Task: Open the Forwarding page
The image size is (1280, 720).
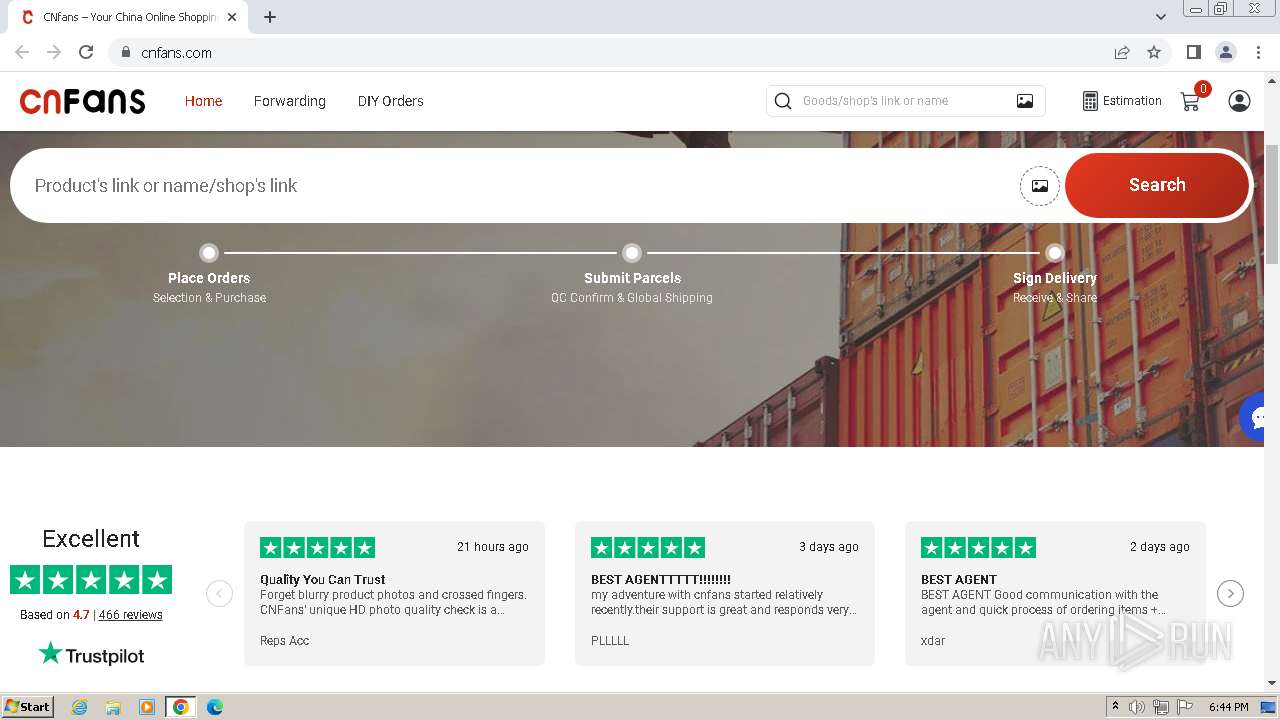Action: pos(290,101)
